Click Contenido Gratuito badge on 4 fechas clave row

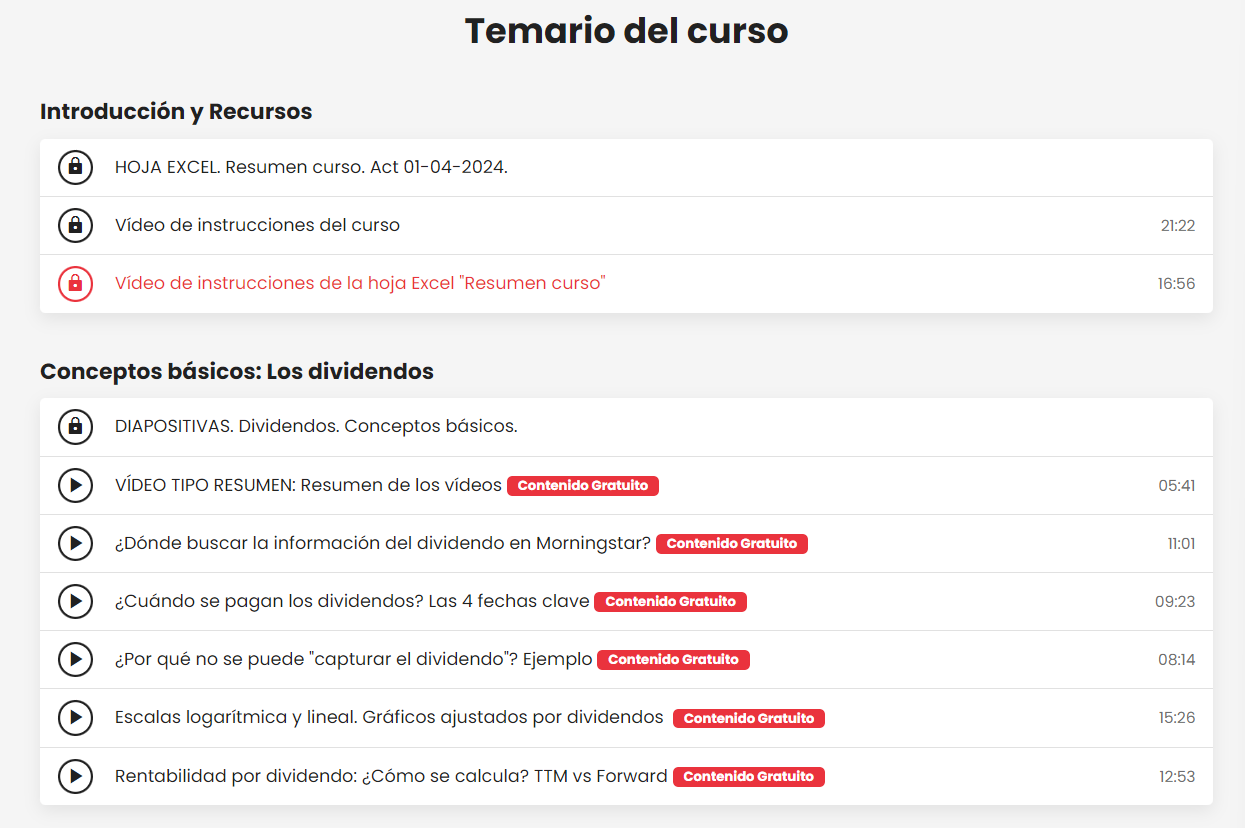[670, 602]
